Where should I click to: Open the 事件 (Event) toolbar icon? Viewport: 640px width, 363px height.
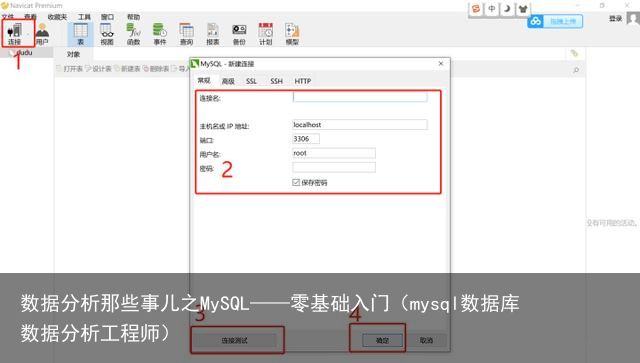(160, 33)
